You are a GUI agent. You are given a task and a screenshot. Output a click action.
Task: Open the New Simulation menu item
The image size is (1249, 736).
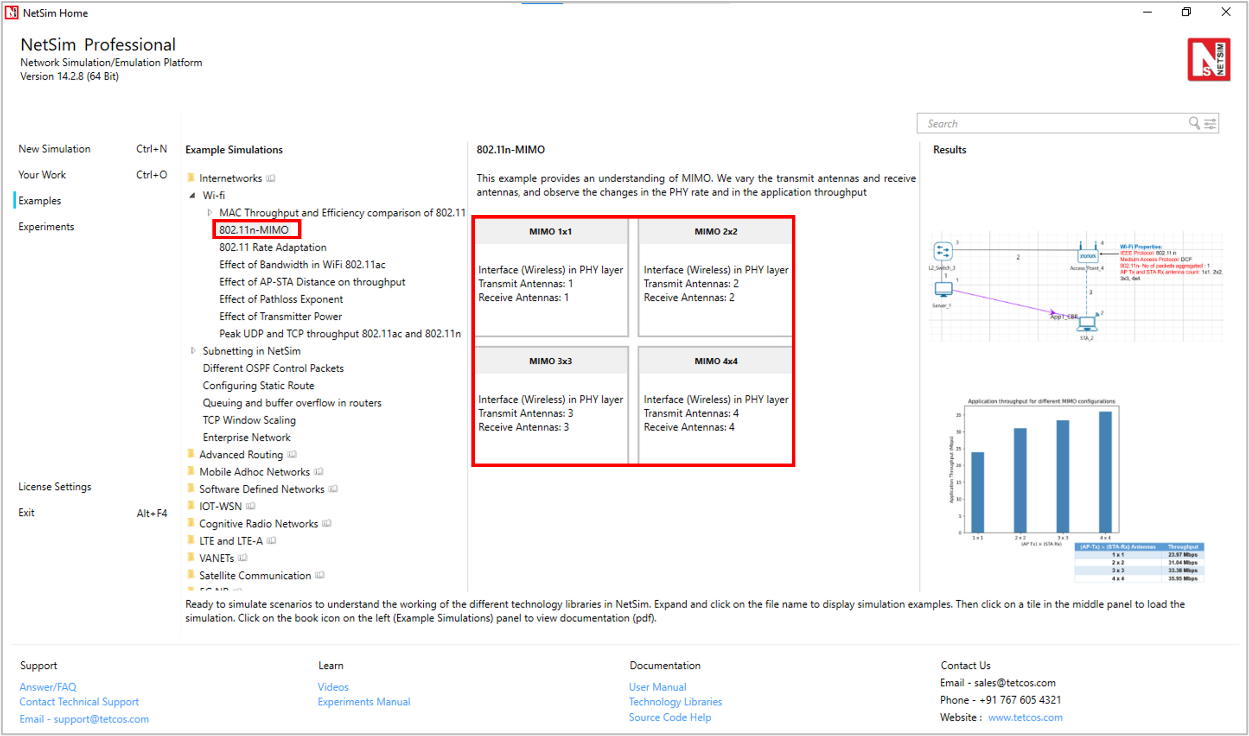[x=54, y=149]
